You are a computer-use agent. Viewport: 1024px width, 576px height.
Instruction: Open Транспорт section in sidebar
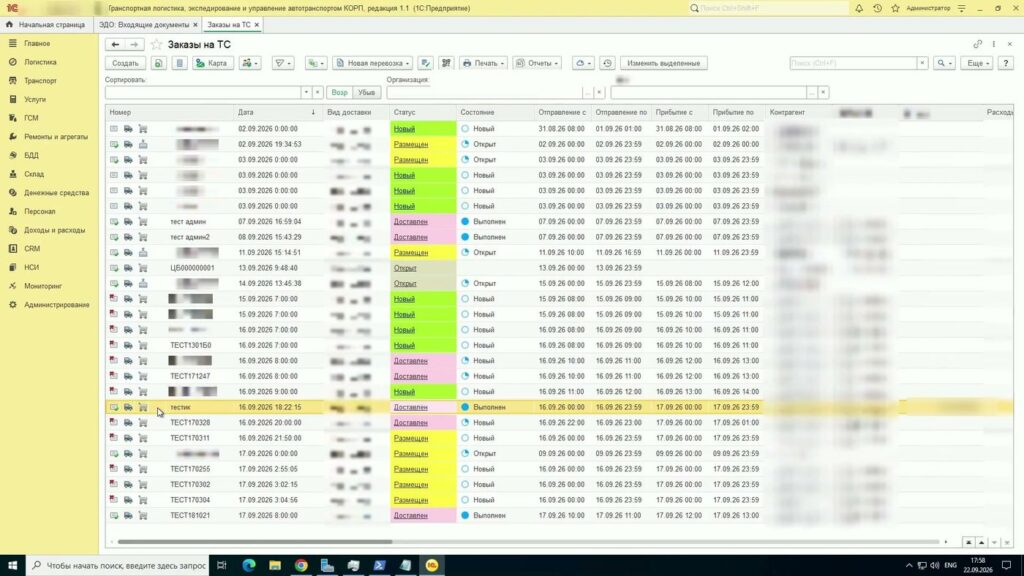pyautogui.click(x=40, y=81)
